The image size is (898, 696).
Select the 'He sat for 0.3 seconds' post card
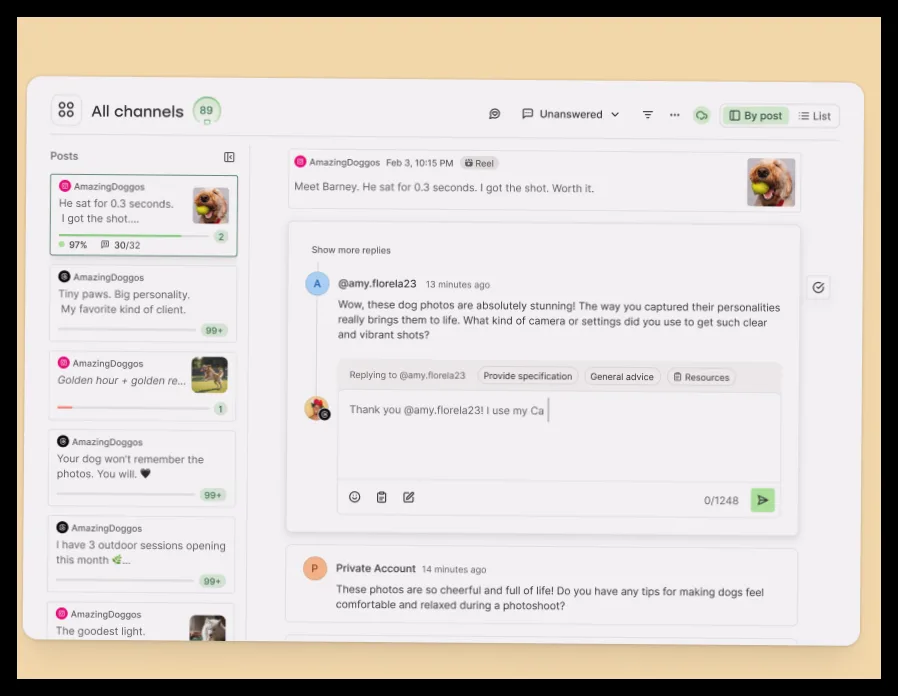click(x=144, y=215)
